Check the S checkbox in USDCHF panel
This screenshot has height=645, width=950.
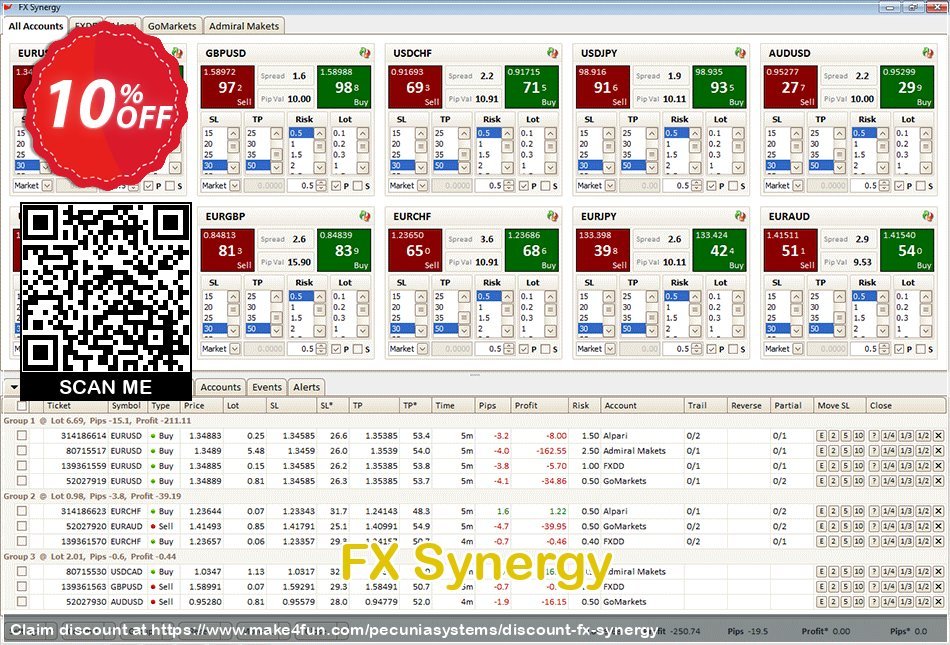click(545, 186)
